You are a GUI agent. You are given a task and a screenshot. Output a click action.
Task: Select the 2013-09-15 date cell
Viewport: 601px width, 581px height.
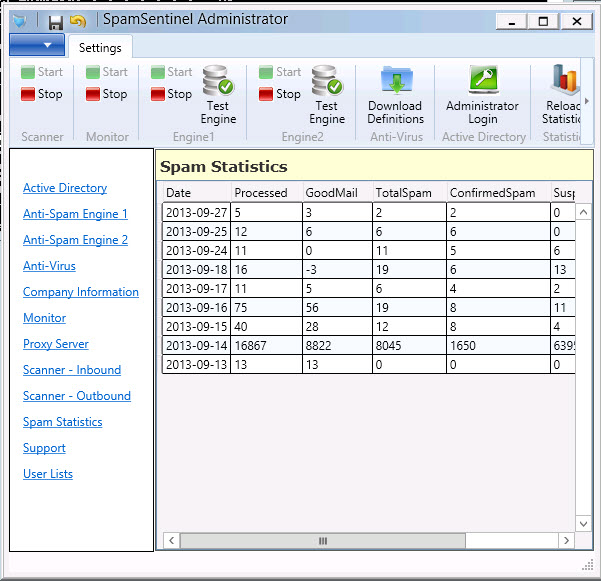(197, 327)
